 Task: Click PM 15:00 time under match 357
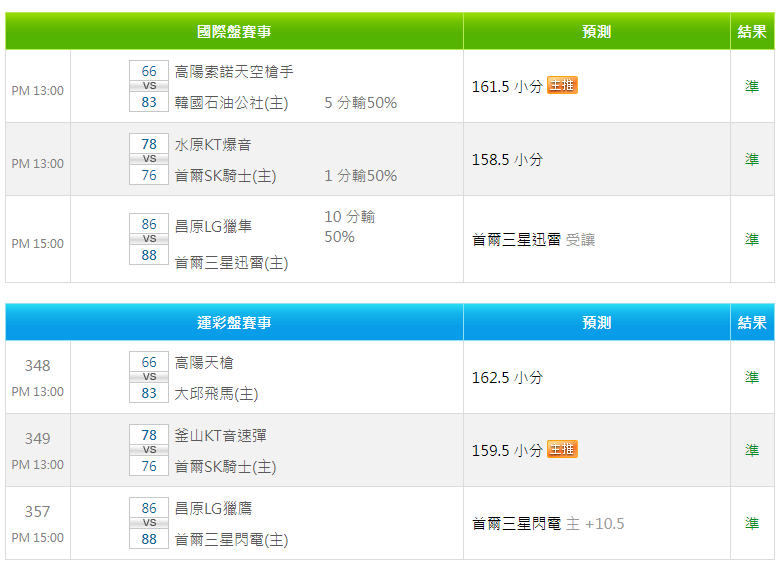37,538
